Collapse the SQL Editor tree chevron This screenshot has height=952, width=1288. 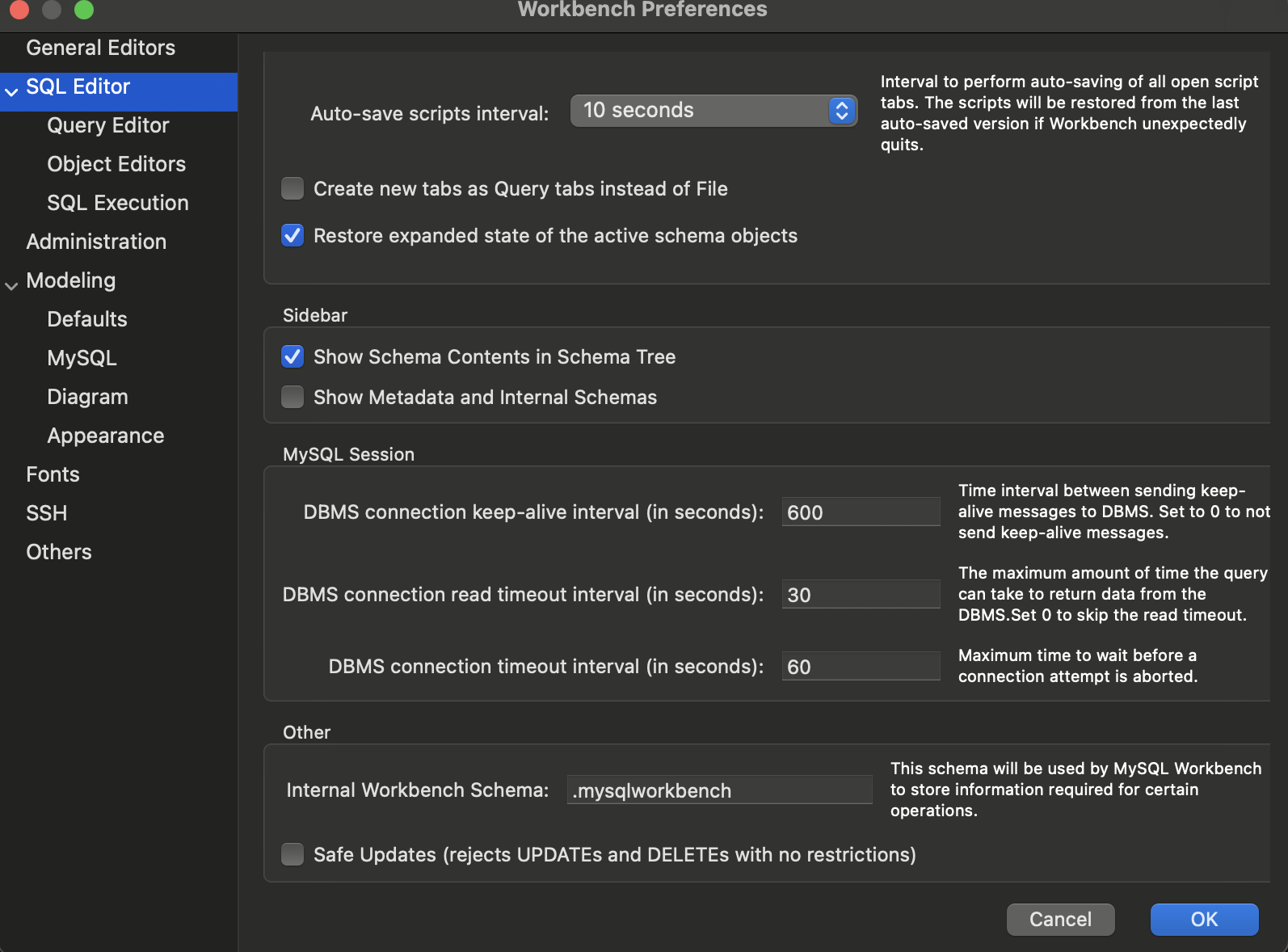11,92
